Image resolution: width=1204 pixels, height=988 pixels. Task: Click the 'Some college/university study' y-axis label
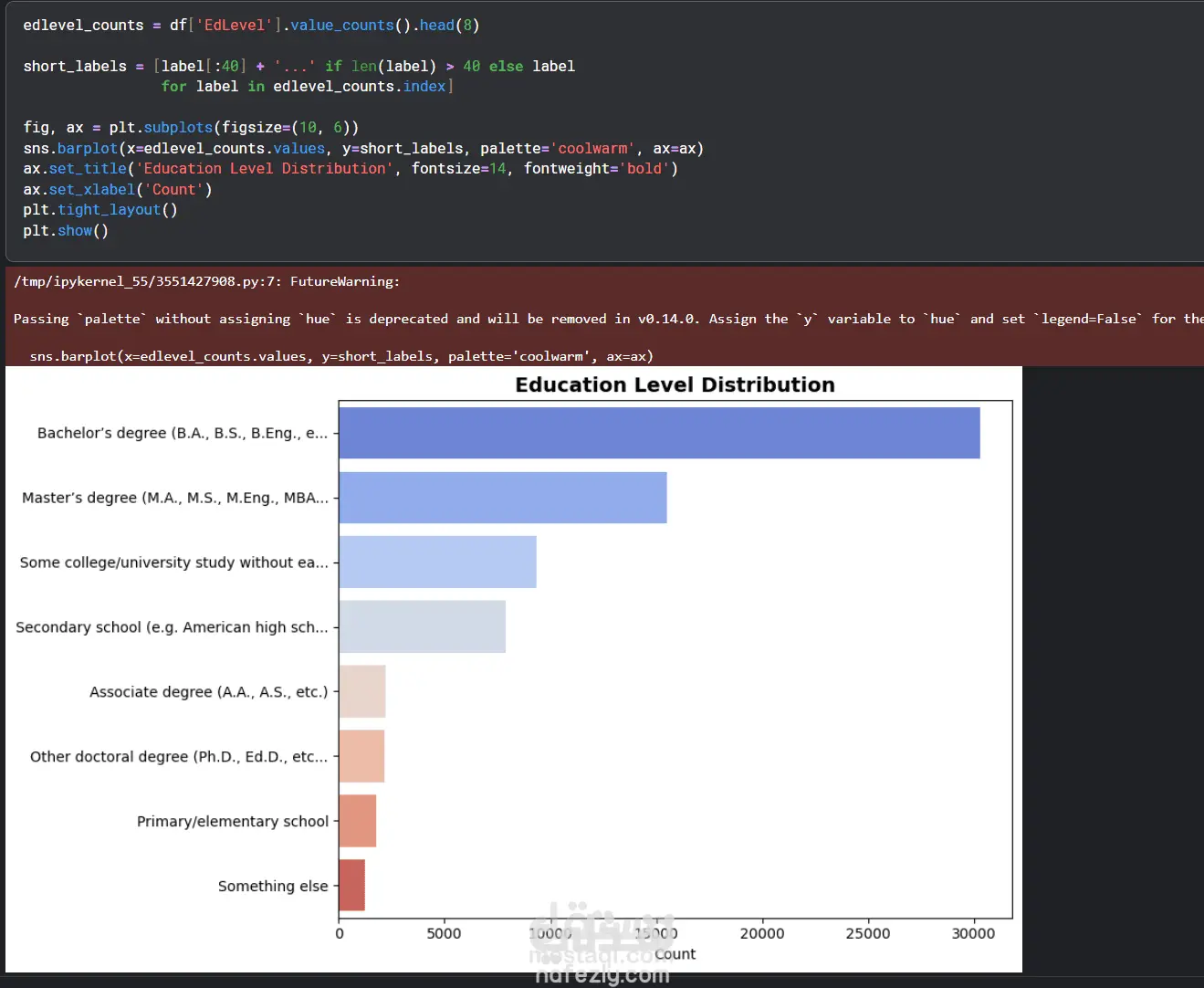coord(174,562)
